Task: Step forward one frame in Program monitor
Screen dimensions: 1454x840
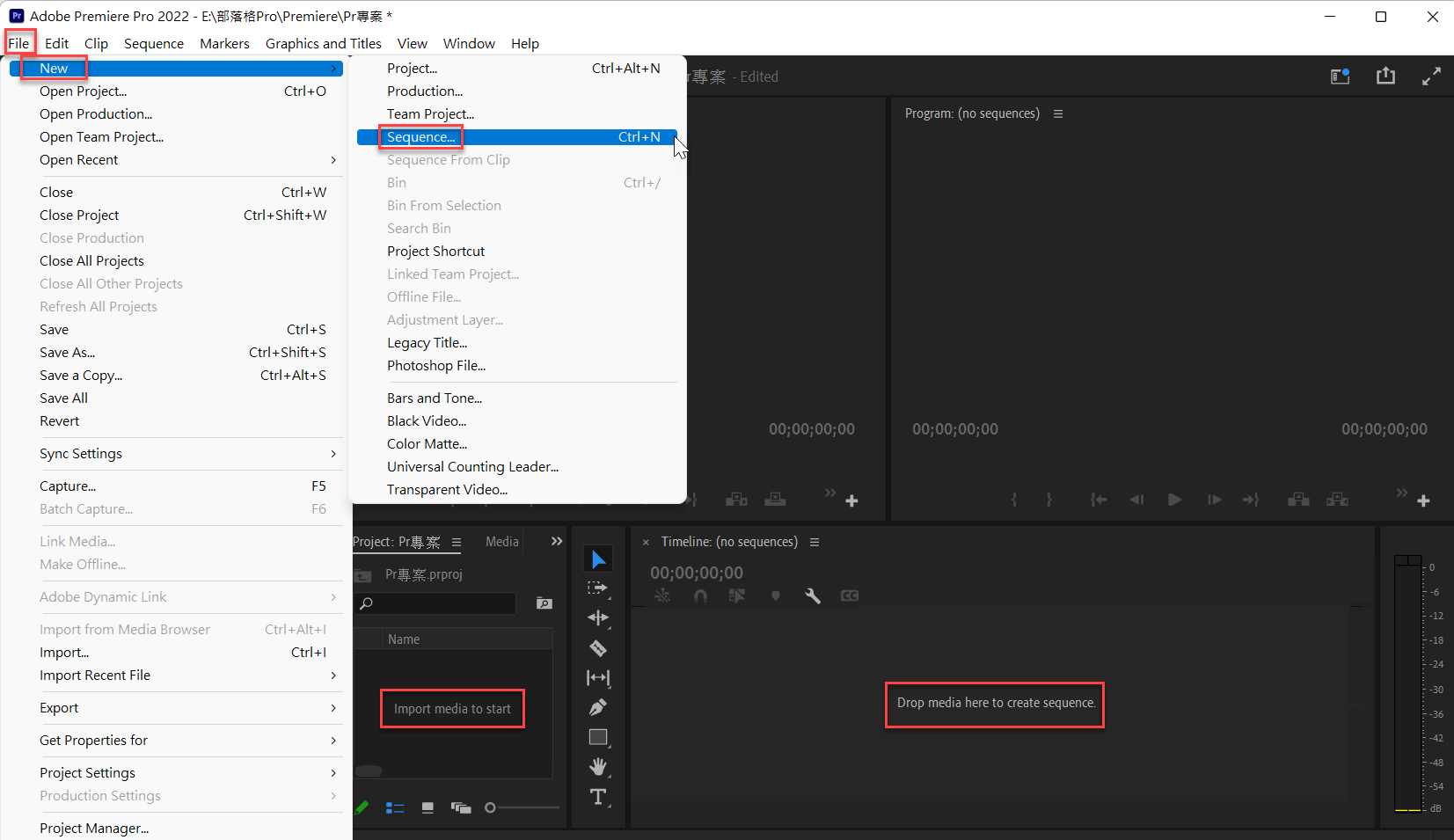Action: click(x=1214, y=500)
